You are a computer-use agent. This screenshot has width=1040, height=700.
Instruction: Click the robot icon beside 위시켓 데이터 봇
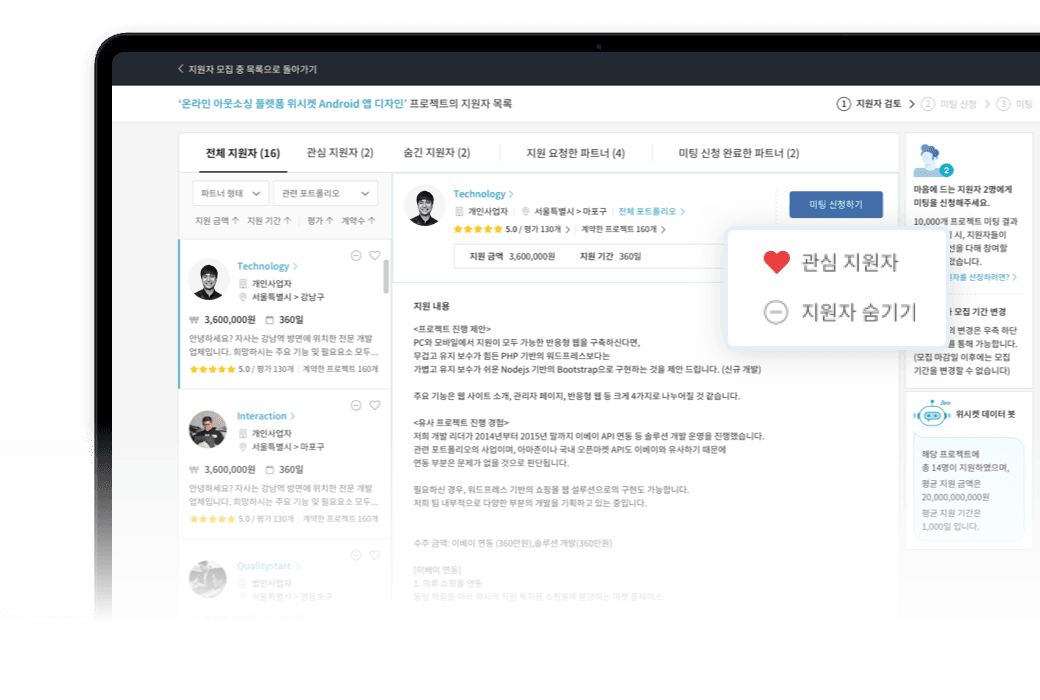tap(932, 414)
